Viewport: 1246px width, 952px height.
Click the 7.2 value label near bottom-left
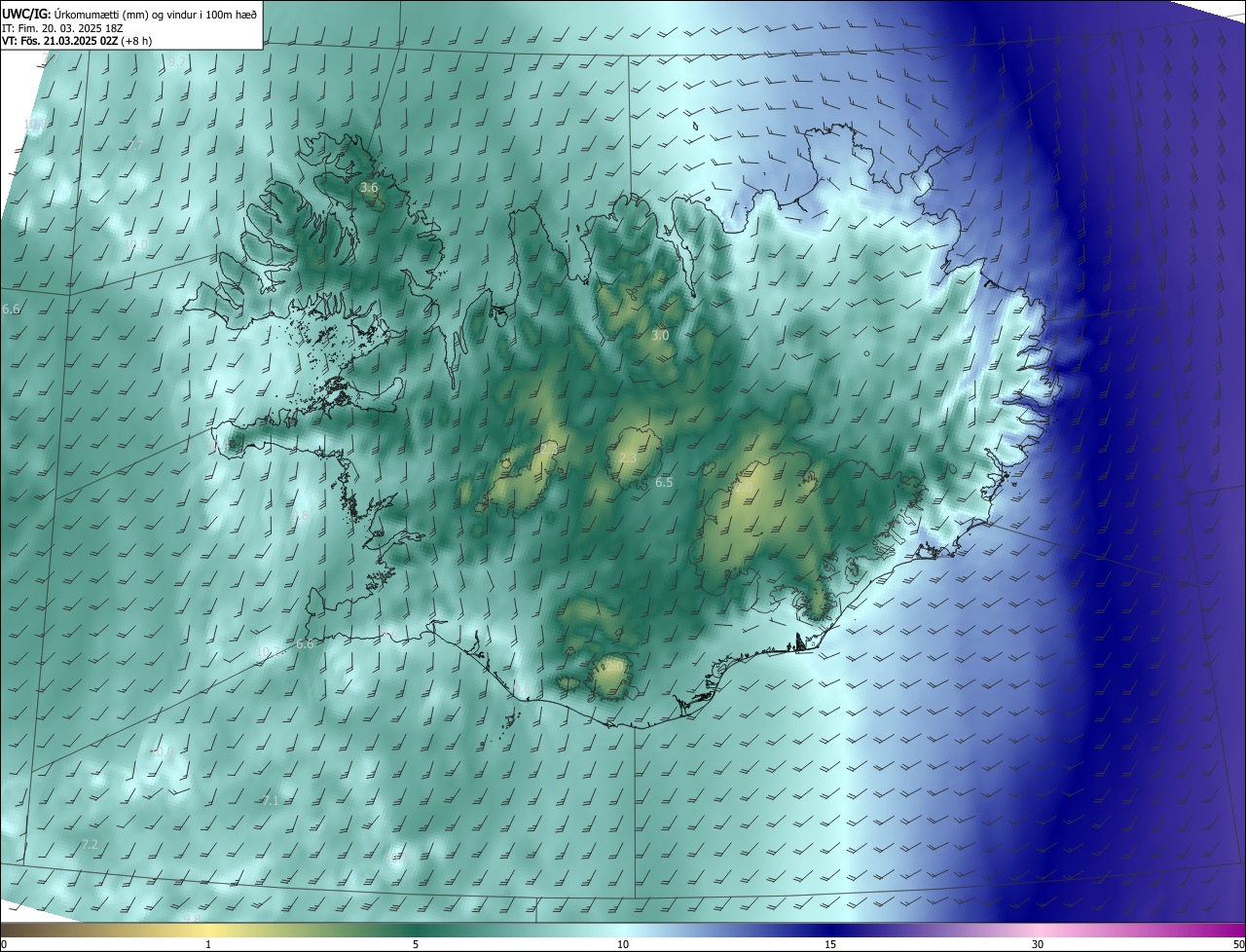pos(90,844)
